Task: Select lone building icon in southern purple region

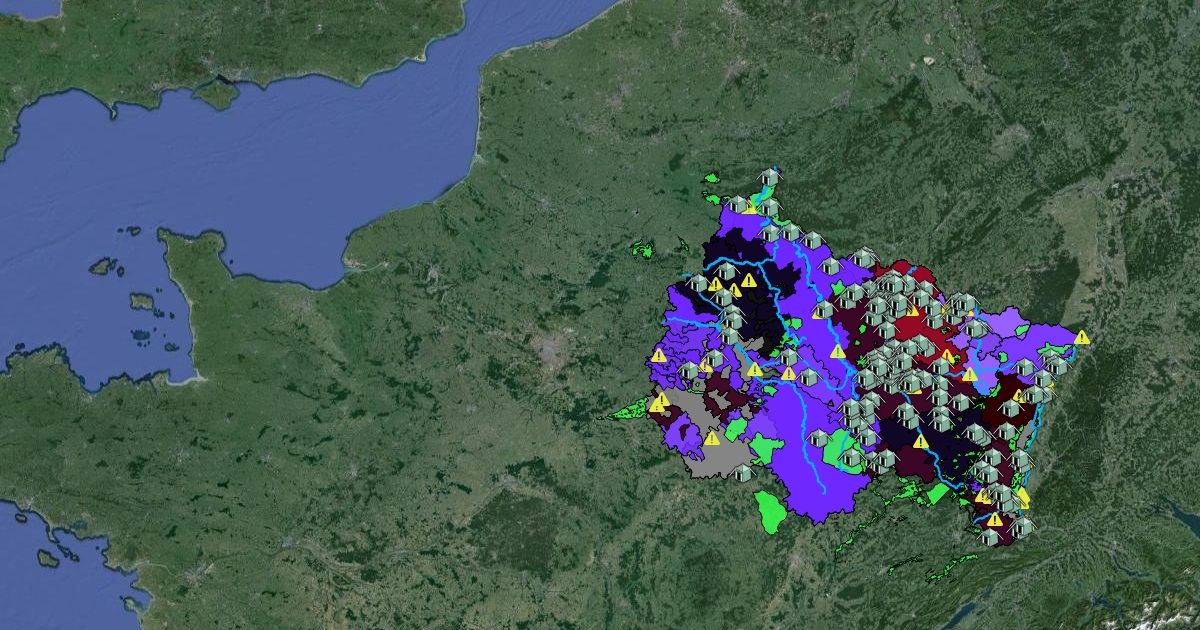Action: 818,438
